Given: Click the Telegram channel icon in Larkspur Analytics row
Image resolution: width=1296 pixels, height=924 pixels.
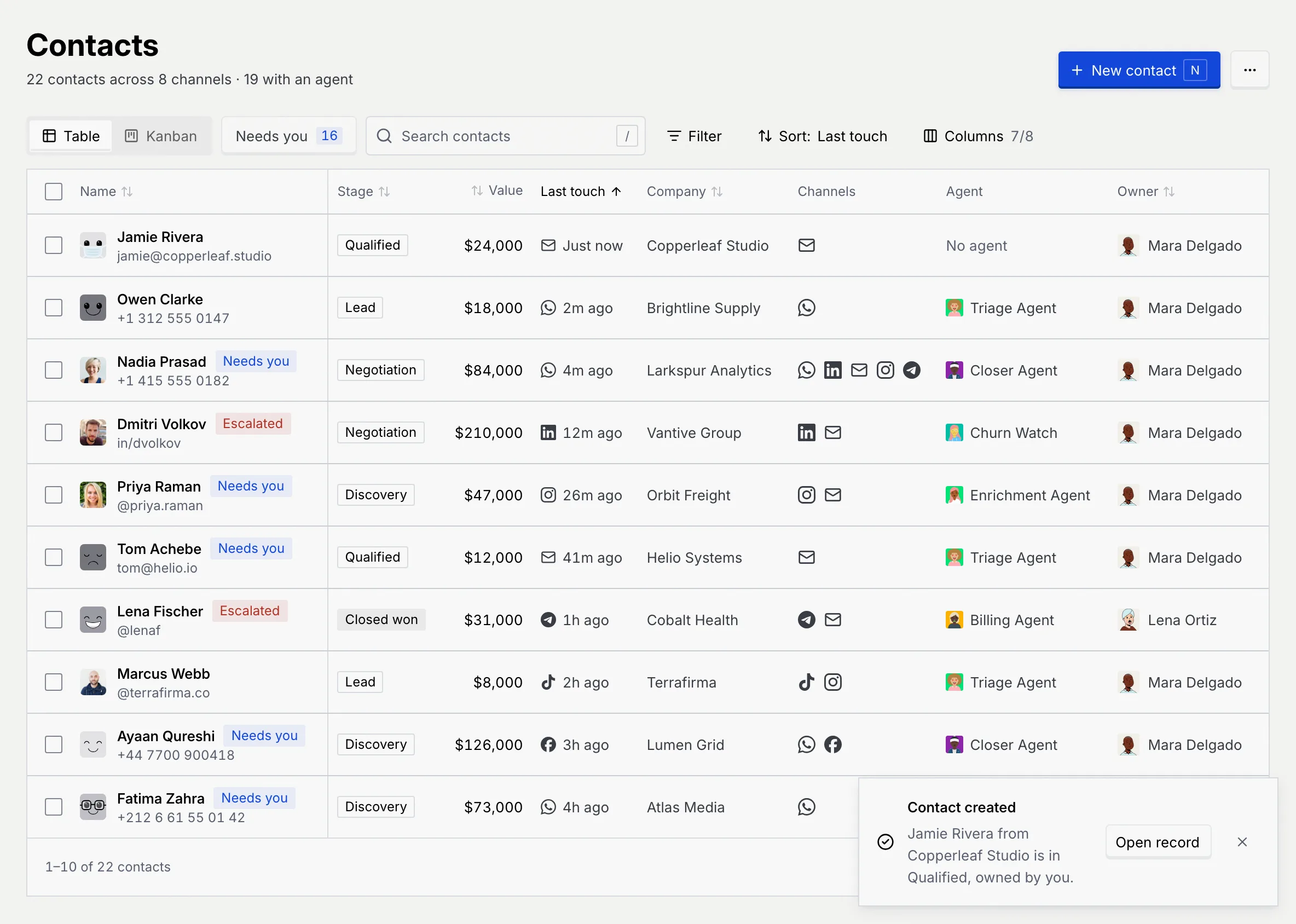Looking at the screenshot, I should [911, 371].
